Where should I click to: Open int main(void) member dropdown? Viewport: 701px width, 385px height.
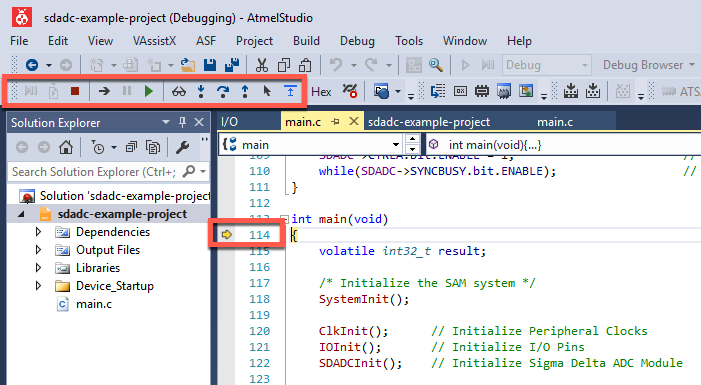(x=563, y=144)
